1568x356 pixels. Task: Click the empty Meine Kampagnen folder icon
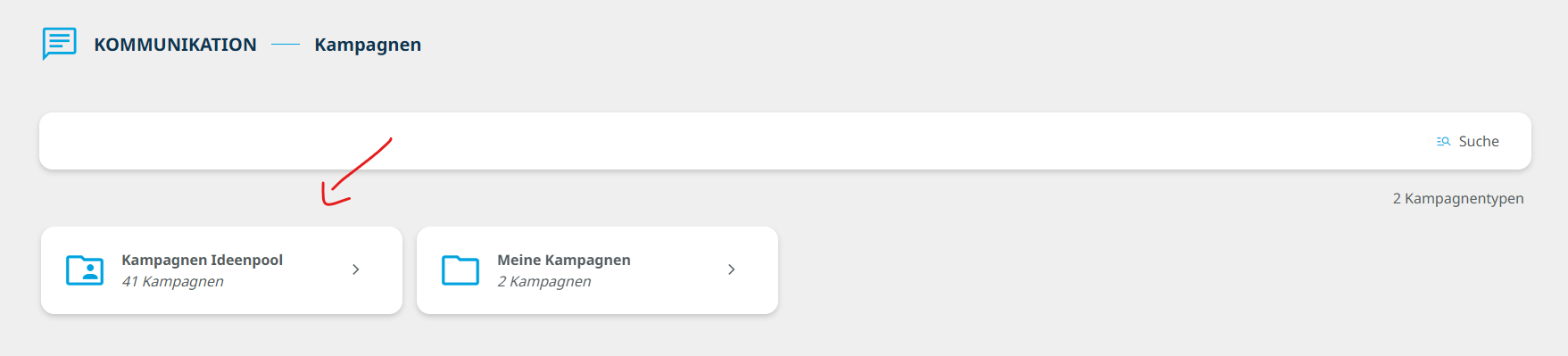coord(460,269)
